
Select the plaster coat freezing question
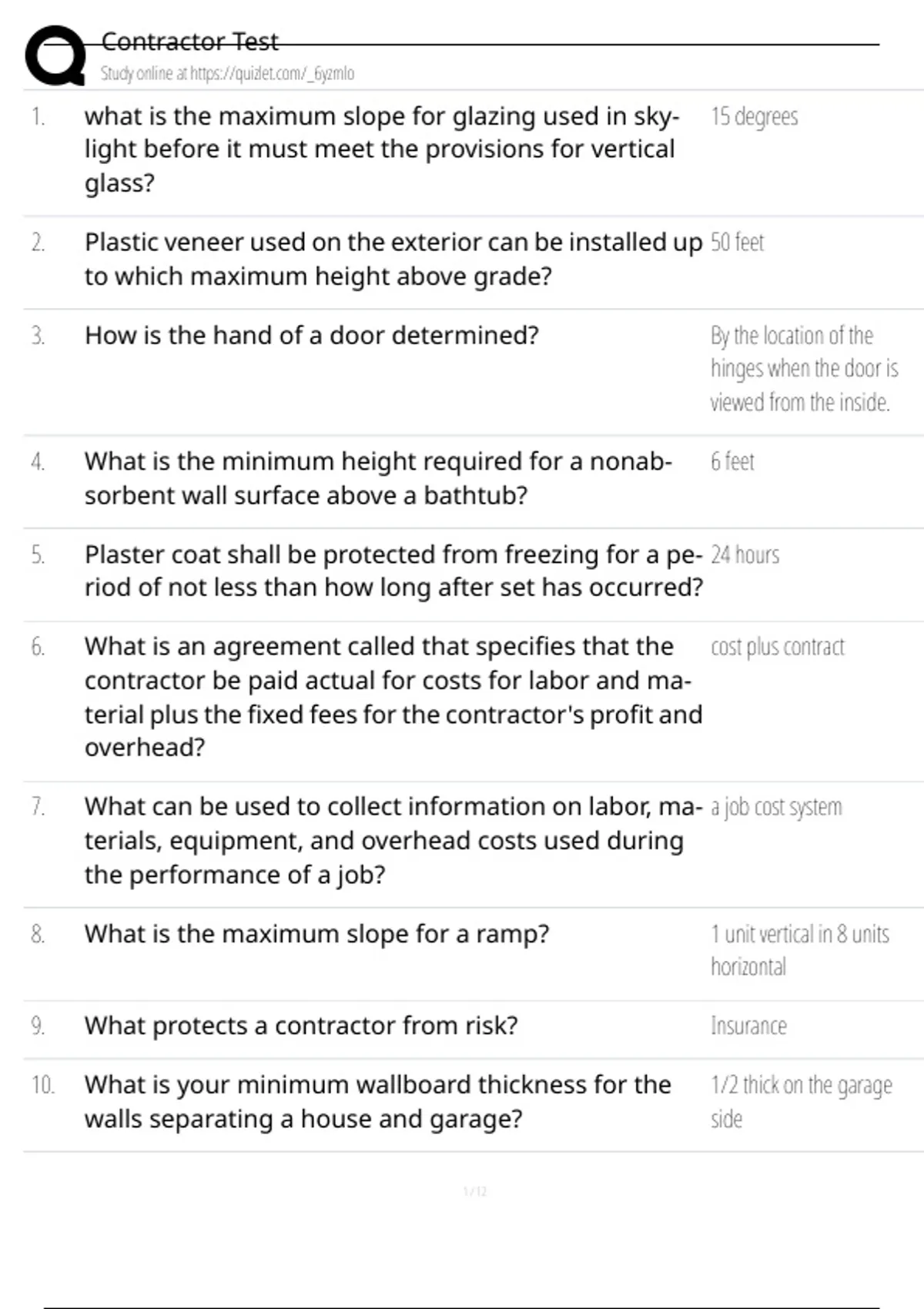393,571
